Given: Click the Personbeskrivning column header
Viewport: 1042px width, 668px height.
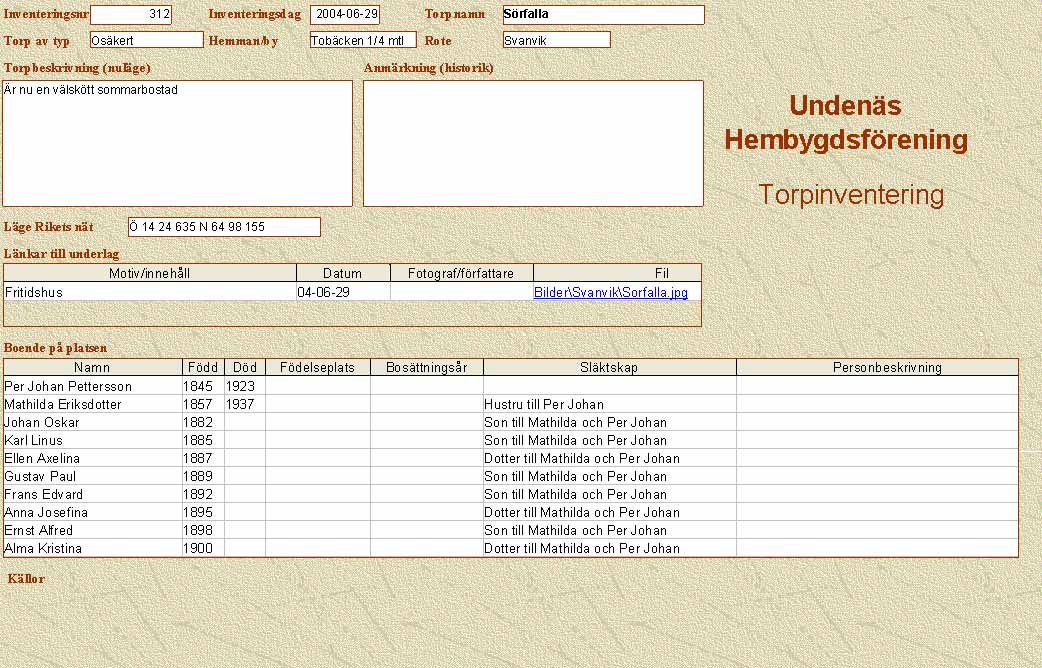Looking at the screenshot, I should click(877, 368).
